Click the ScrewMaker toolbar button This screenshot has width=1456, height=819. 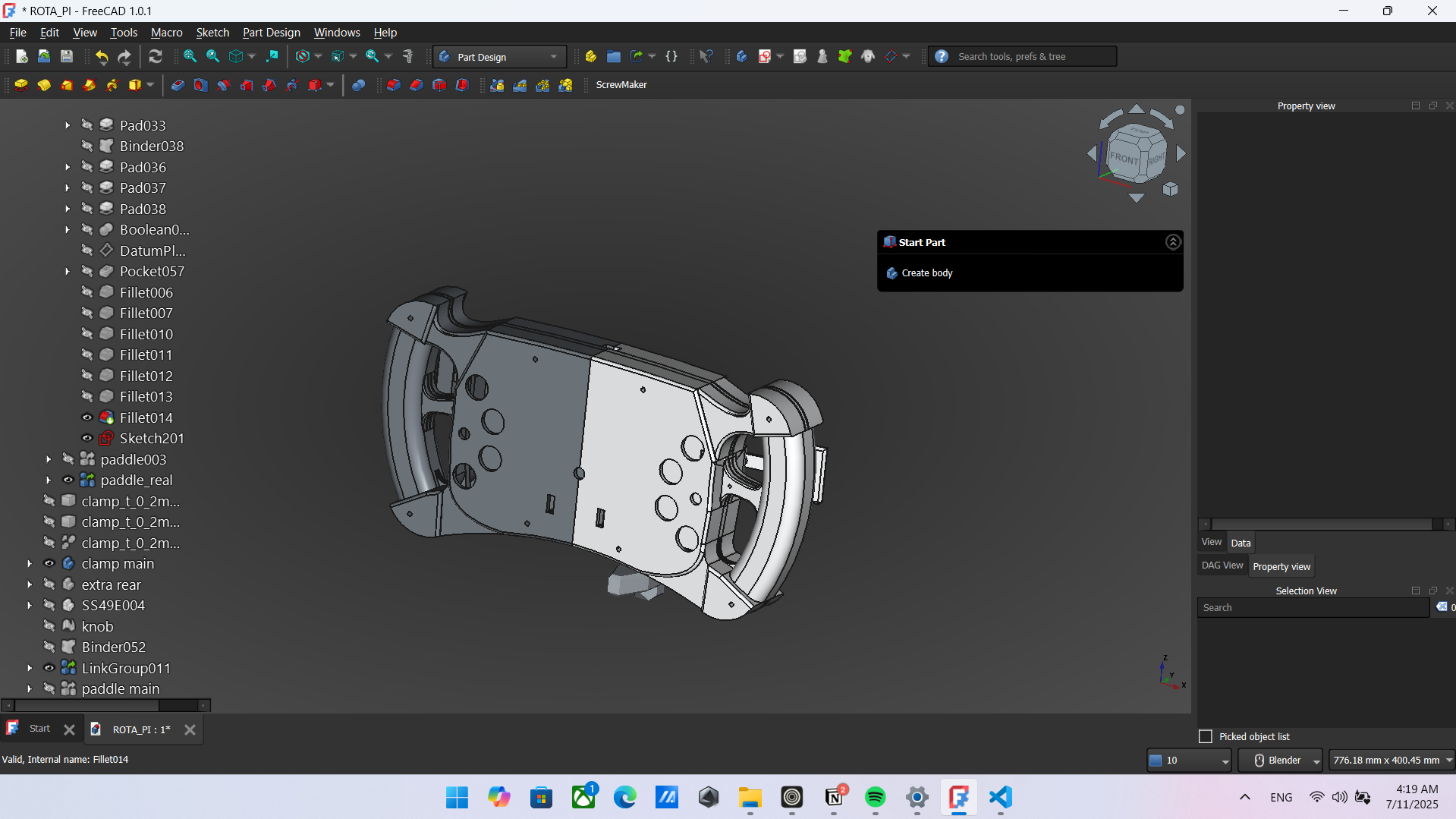click(621, 85)
